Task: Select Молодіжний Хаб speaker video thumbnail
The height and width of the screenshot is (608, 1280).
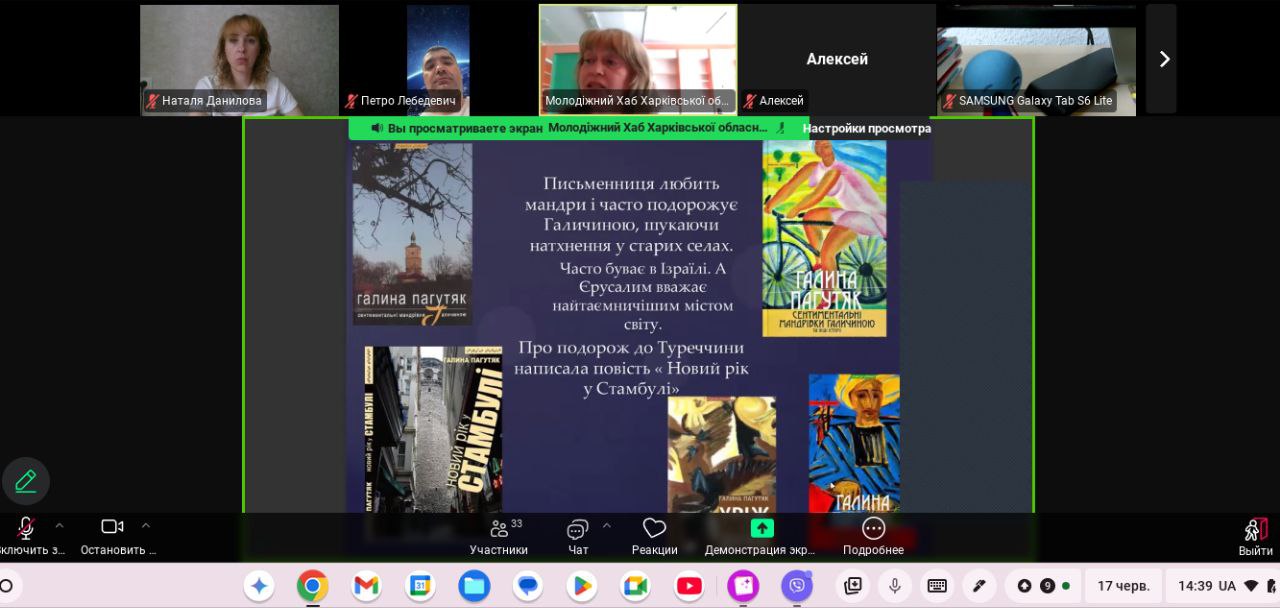Action: [638, 59]
